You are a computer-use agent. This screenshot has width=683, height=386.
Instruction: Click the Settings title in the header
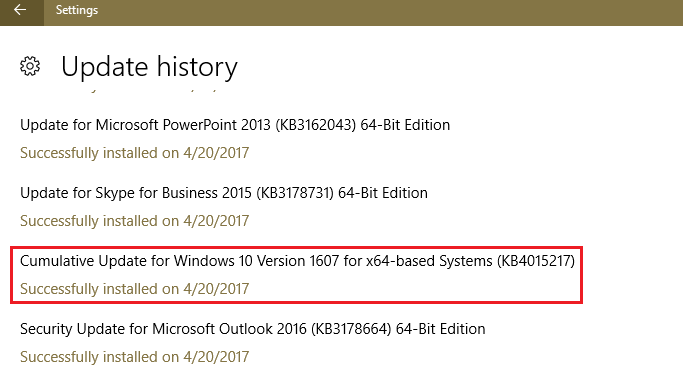click(x=77, y=10)
